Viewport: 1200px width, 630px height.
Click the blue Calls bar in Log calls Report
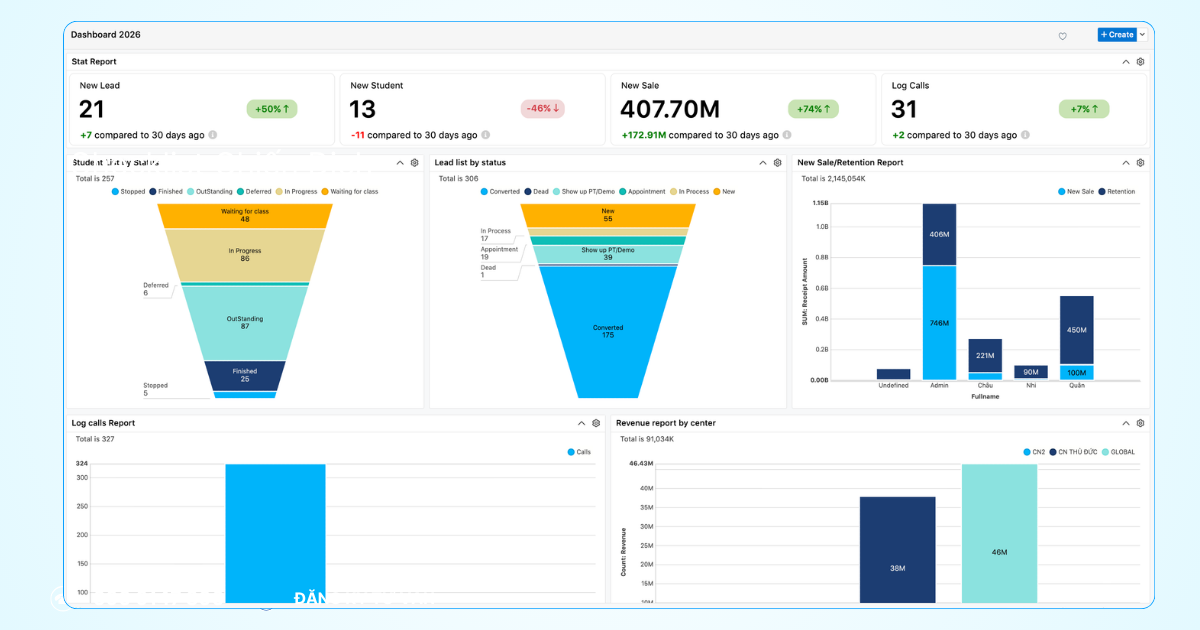tap(275, 533)
